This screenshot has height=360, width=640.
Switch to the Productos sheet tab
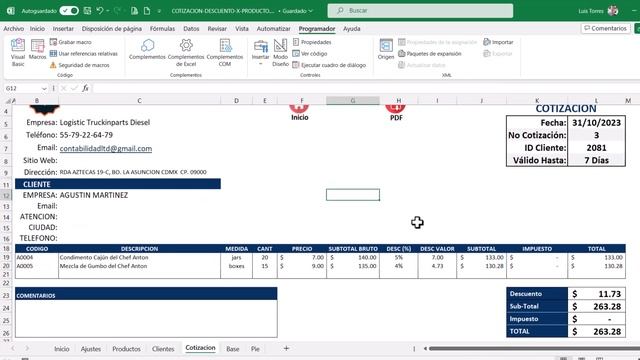coord(126,349)
